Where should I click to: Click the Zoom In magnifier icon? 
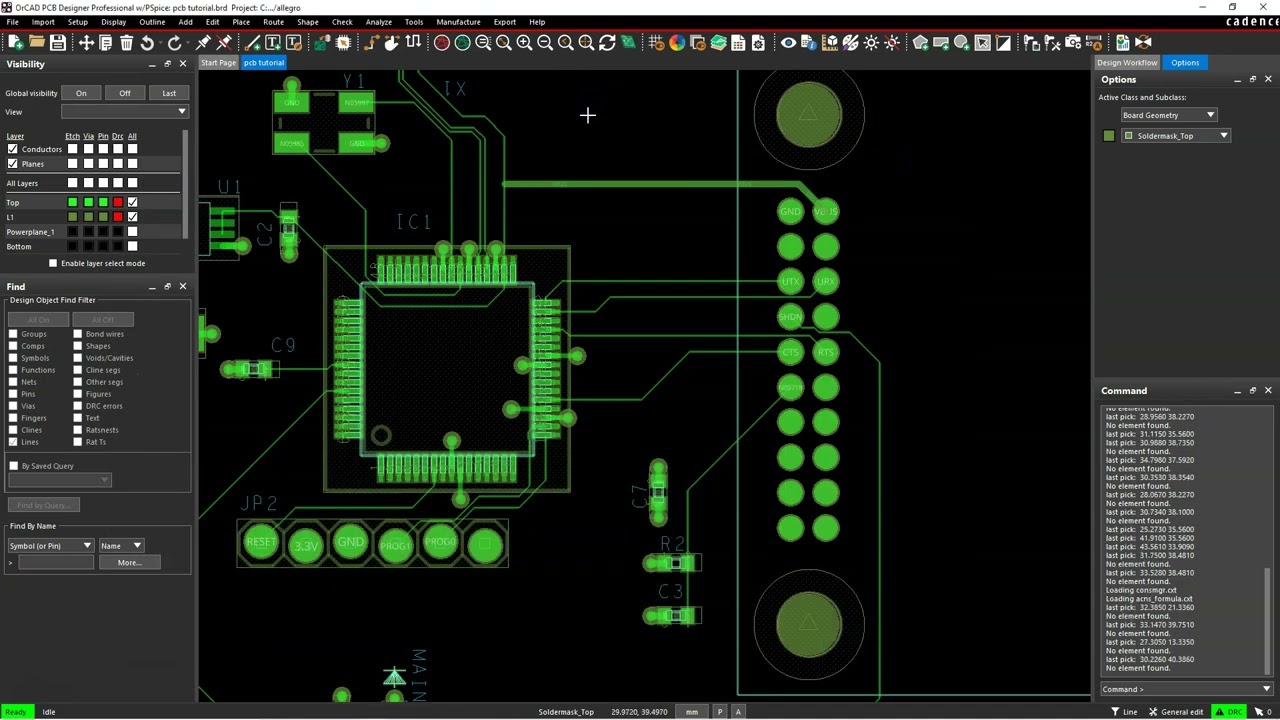click(524, 43)
